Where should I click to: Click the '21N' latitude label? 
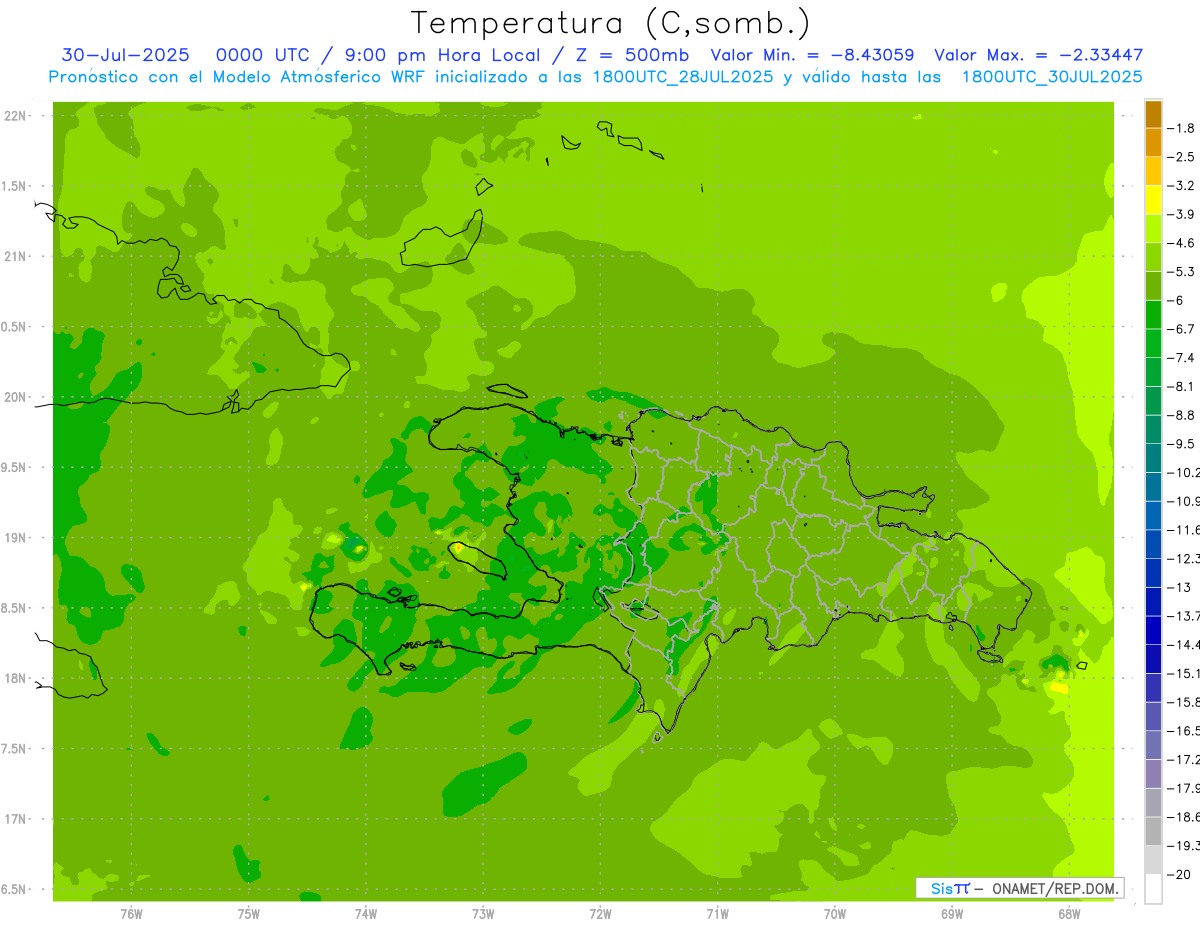[x=15, y=256]
